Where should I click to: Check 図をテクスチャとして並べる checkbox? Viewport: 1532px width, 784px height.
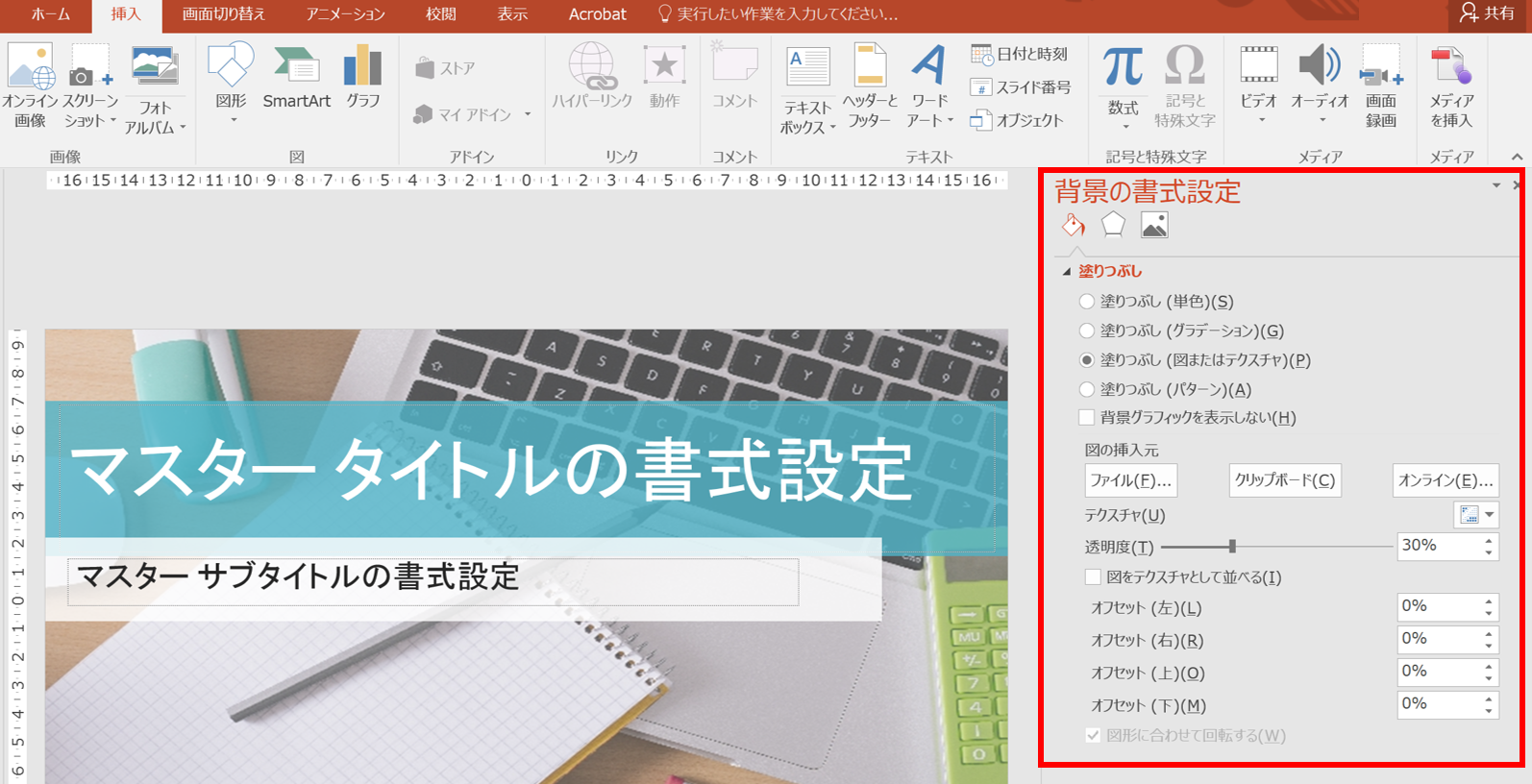1093,577
